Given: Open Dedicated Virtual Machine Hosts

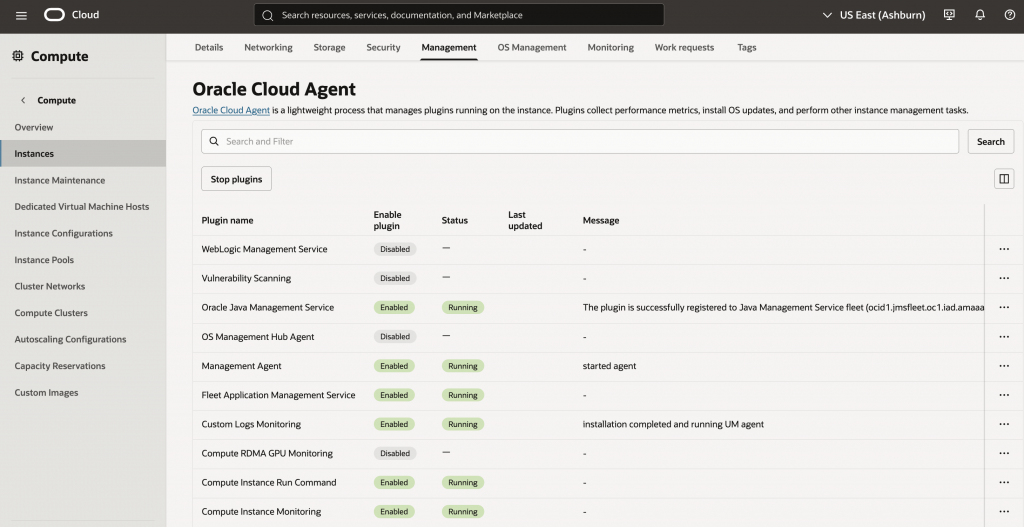Looking at the screenshot, I should (x=82, y=206).
